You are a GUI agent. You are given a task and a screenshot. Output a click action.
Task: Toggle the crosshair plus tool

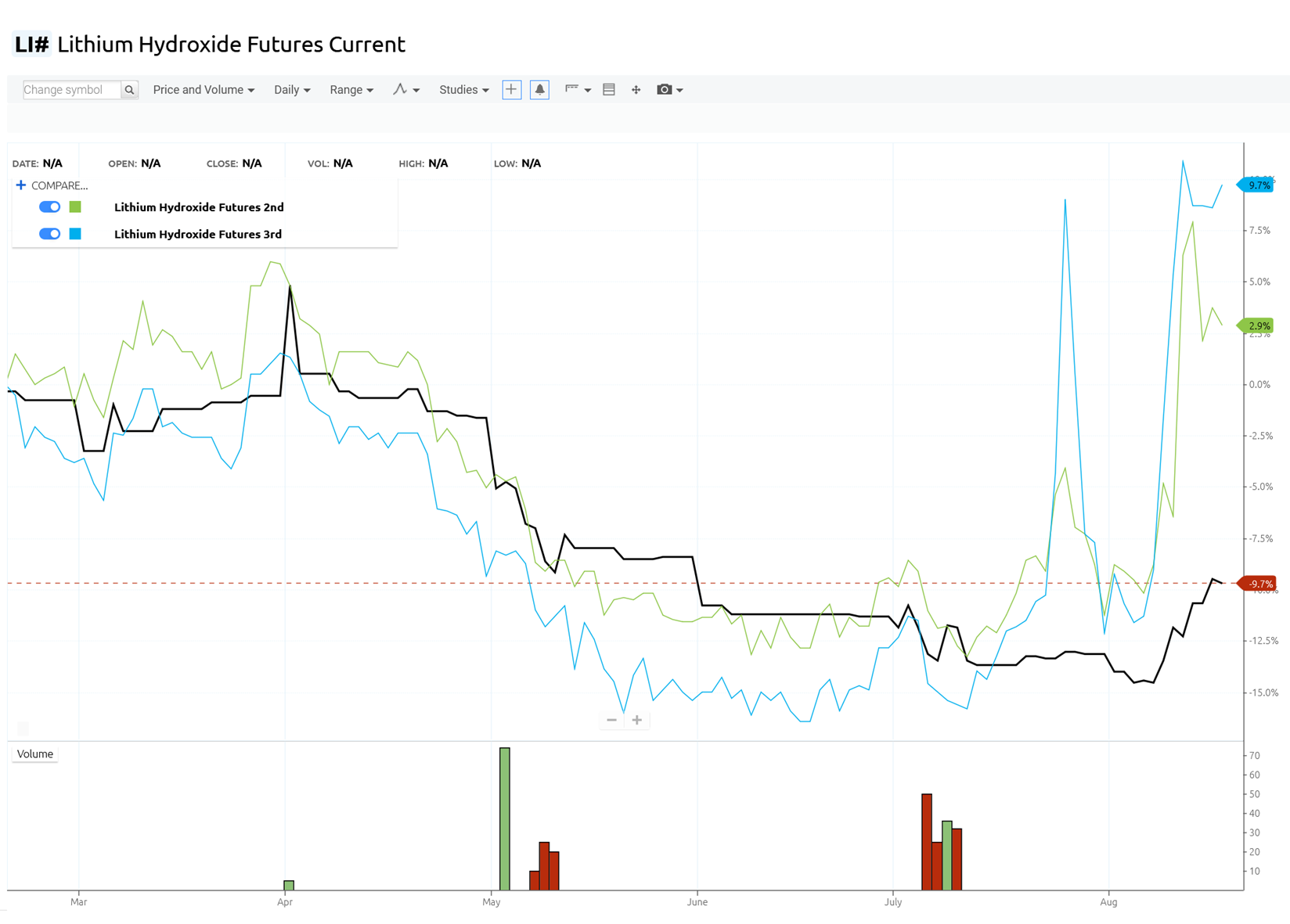click(511, 90)
